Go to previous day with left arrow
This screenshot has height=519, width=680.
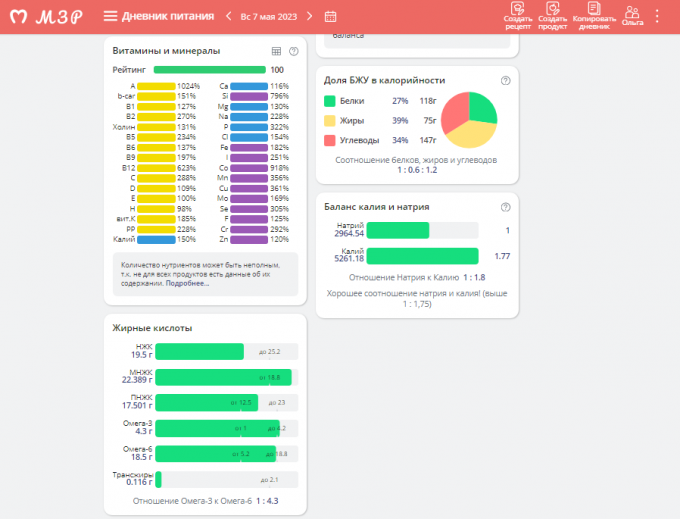(x=229, y=17)
